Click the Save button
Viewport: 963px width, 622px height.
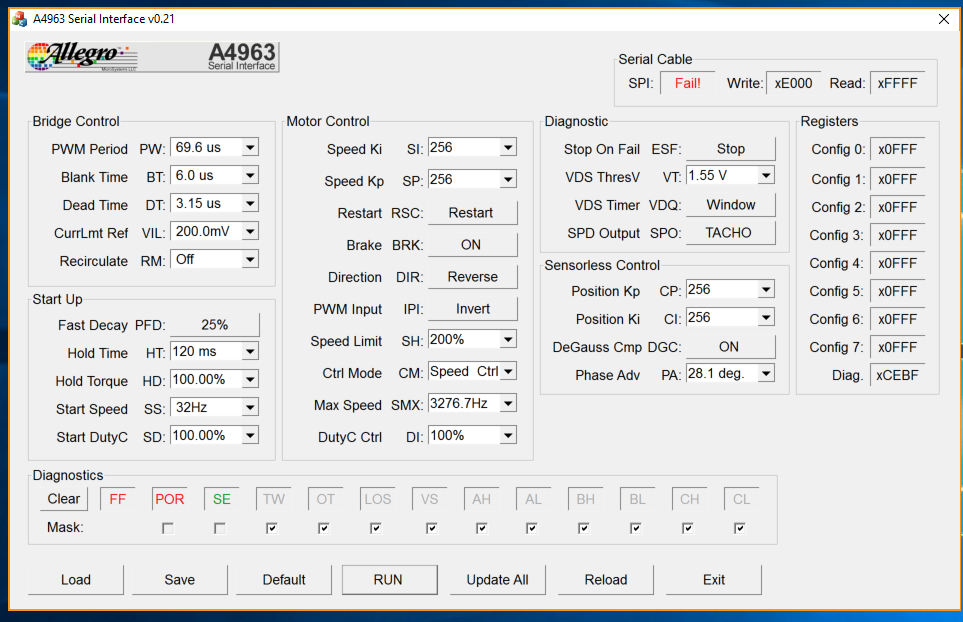(x=179, y=580)
